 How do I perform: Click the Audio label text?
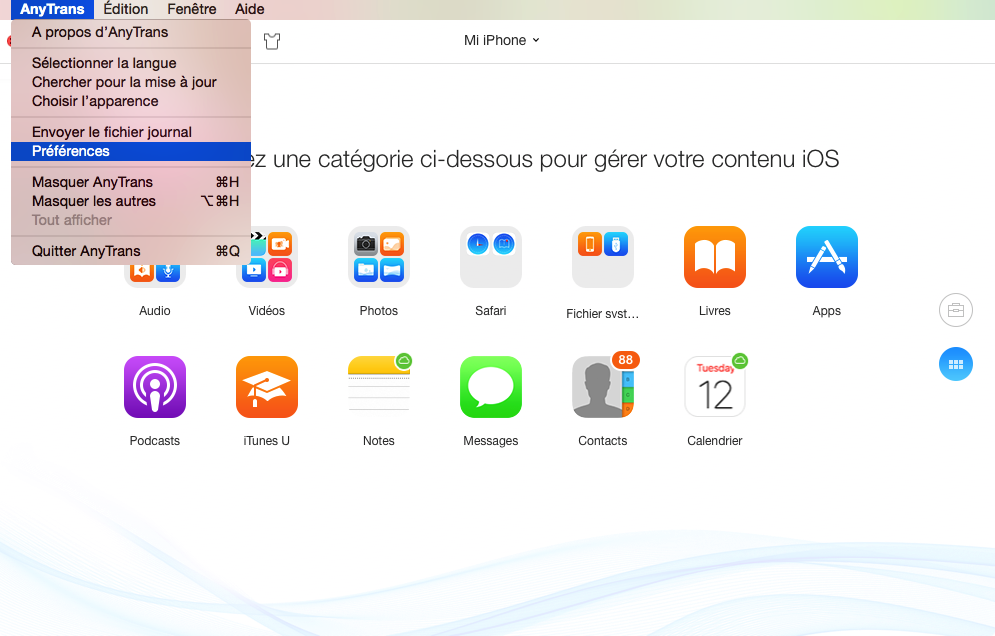pyautogui.click(x=155, y=311)
